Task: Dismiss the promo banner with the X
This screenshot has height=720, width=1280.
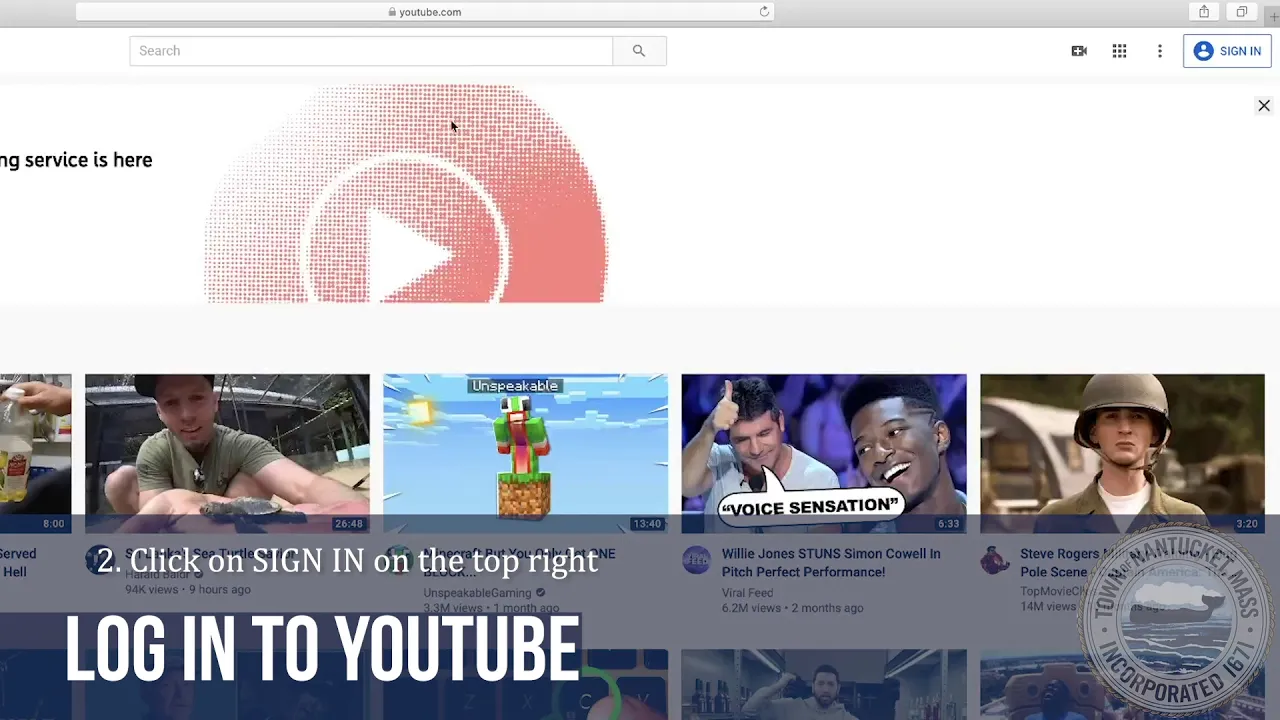Action: click(1264, 106)
